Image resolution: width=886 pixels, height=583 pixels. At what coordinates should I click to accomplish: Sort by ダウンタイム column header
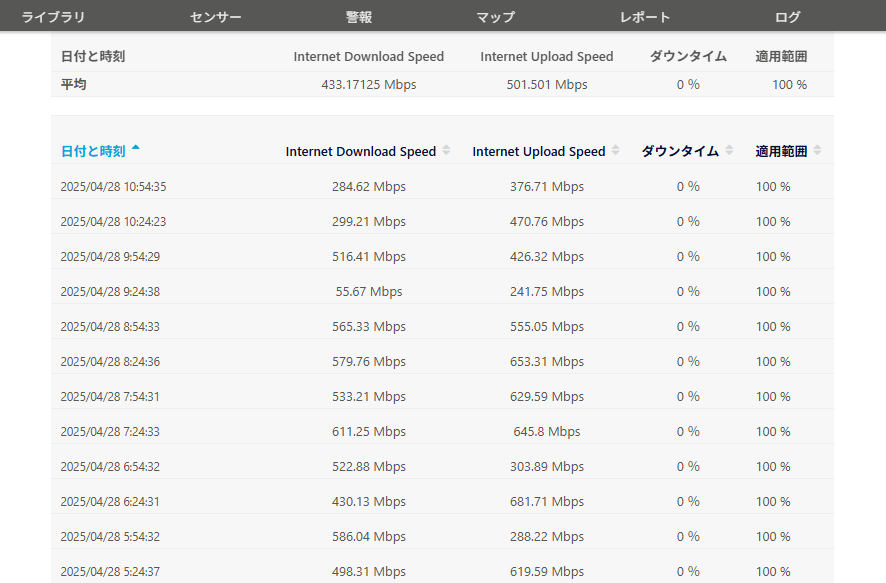[x=680, y=151]
